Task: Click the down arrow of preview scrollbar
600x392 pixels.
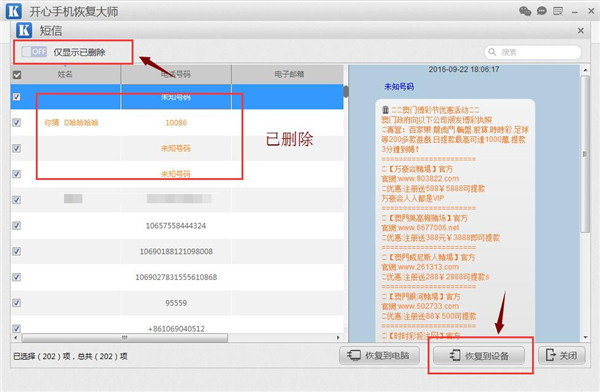Action: 585,337
